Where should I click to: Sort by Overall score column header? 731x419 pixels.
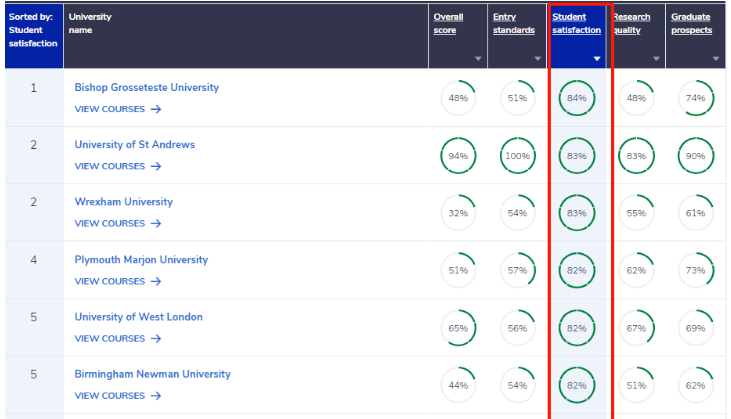point(448,23)
